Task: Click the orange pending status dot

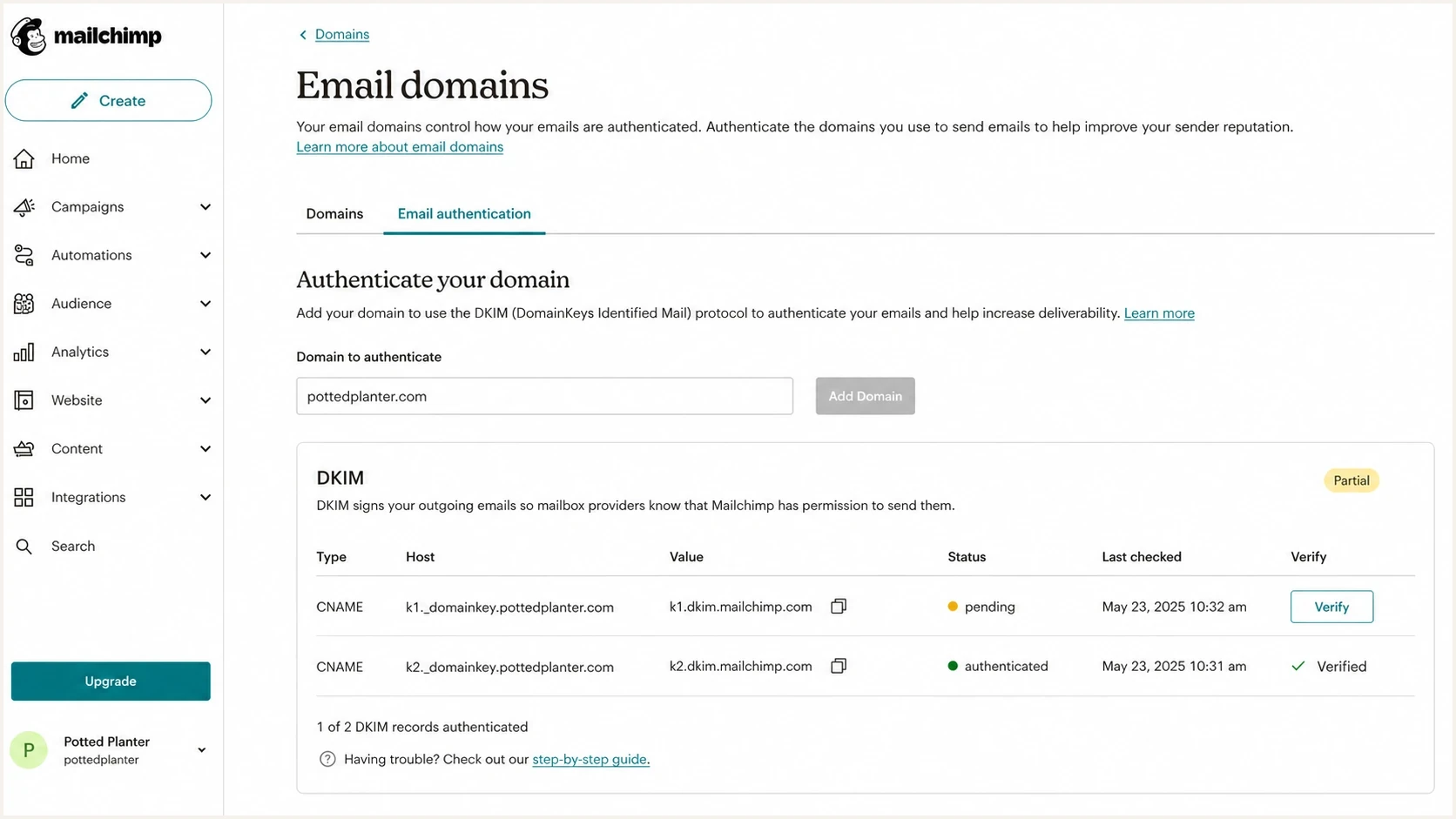Action: click(953, 607)
